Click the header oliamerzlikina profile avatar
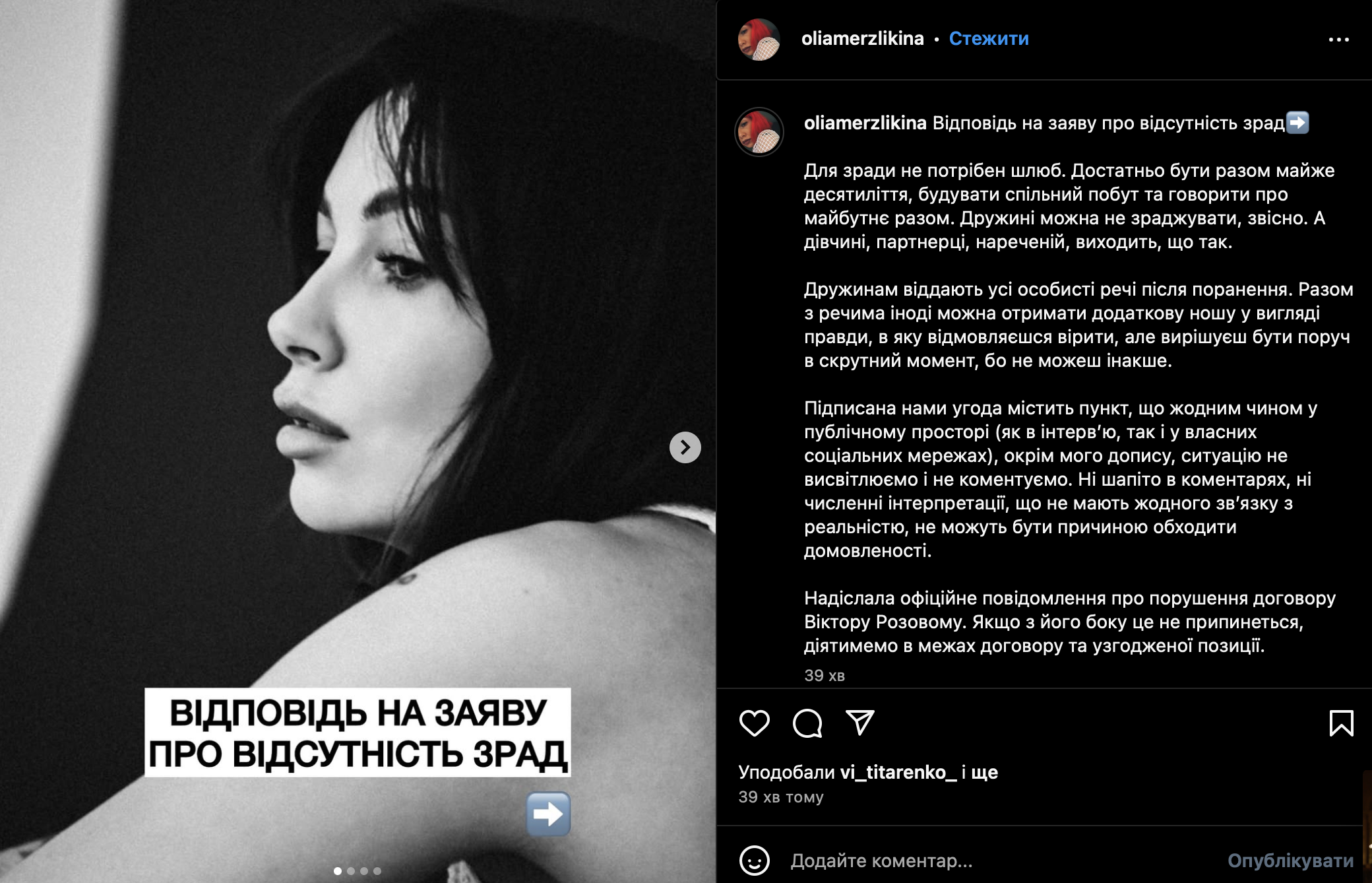The width and height of the screenshot is (1372, 883). point(759,40)
